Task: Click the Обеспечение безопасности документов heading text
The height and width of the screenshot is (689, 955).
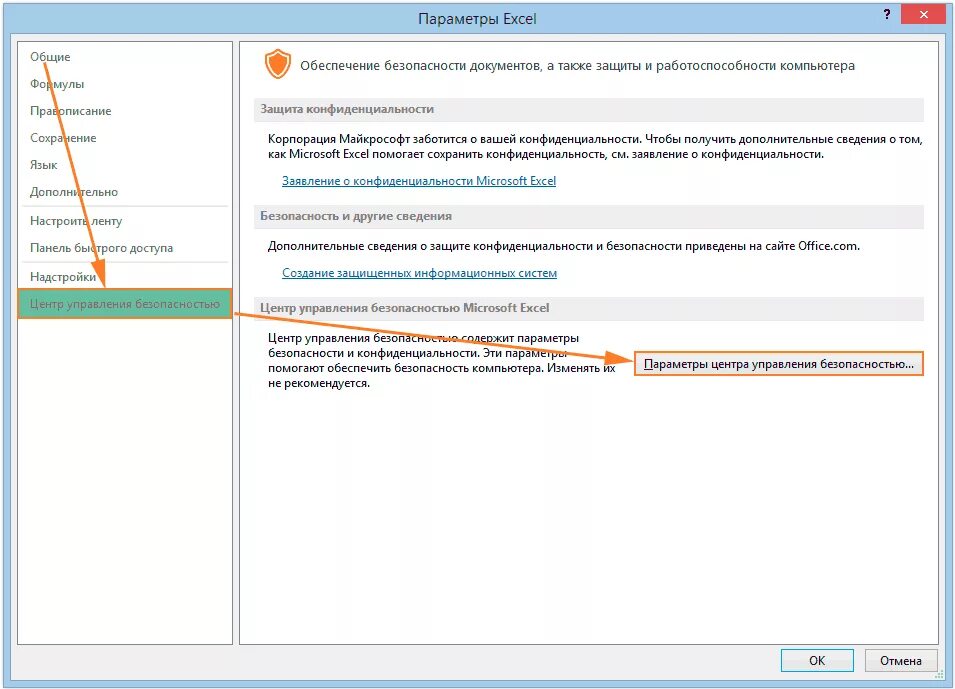Action: tap(577, 66)
